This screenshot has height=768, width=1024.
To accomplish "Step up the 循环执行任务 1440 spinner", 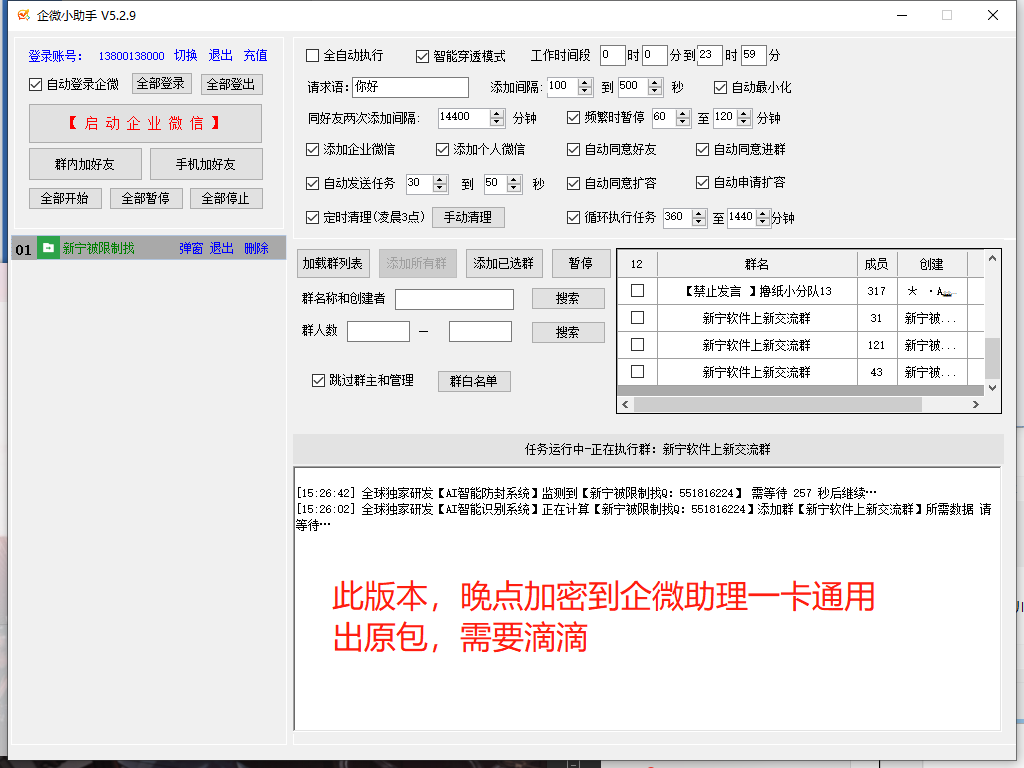I will (x=763, y=213).
